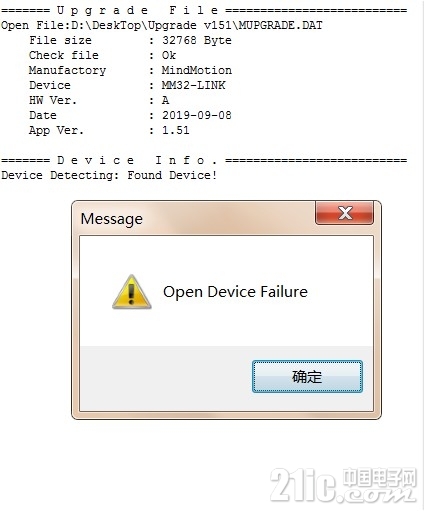
Task: Click the App Ver. value 1.51
Action: point(176,130)
